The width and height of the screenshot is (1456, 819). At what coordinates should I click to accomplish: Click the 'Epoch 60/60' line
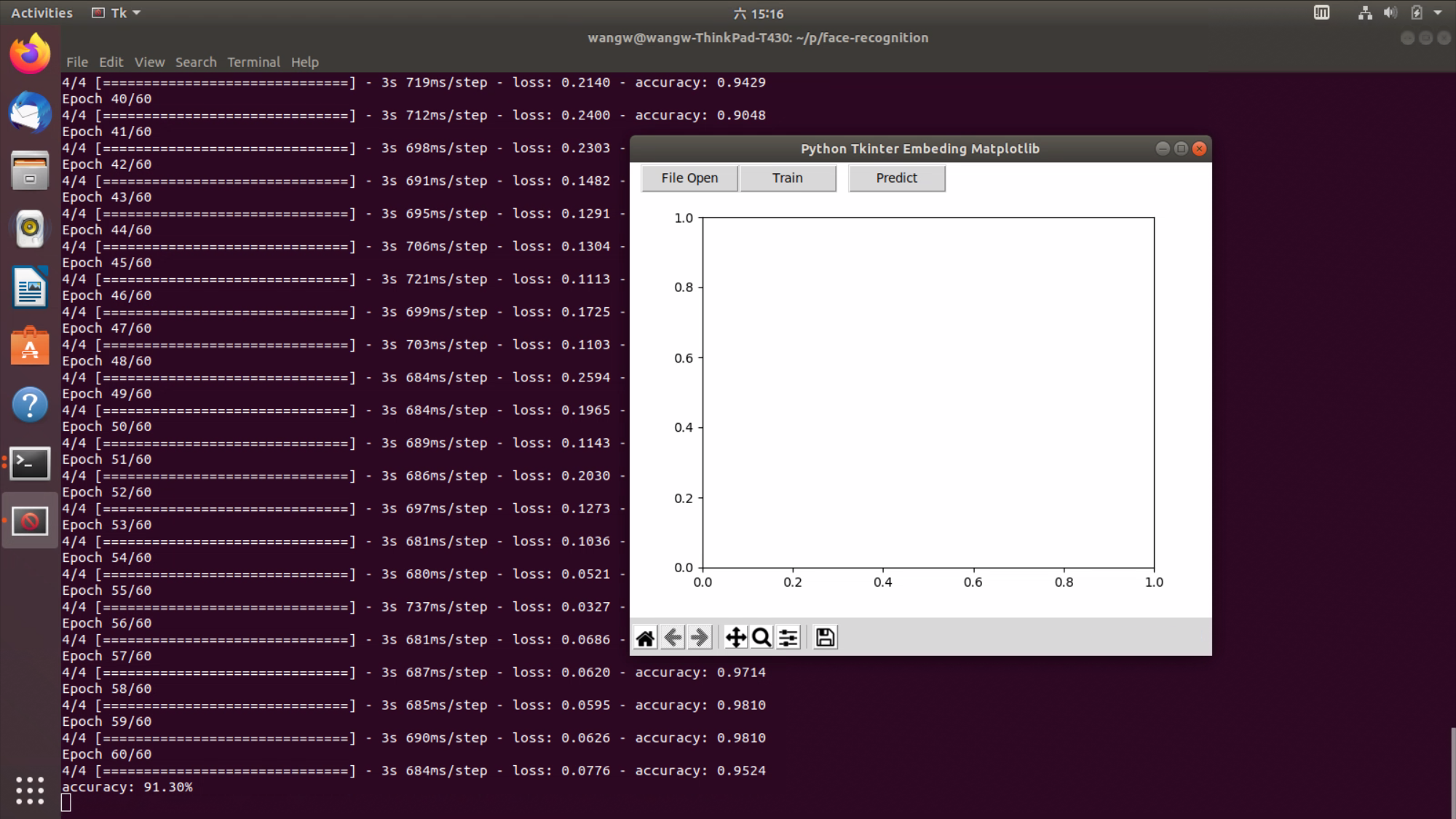click(107, 754)
